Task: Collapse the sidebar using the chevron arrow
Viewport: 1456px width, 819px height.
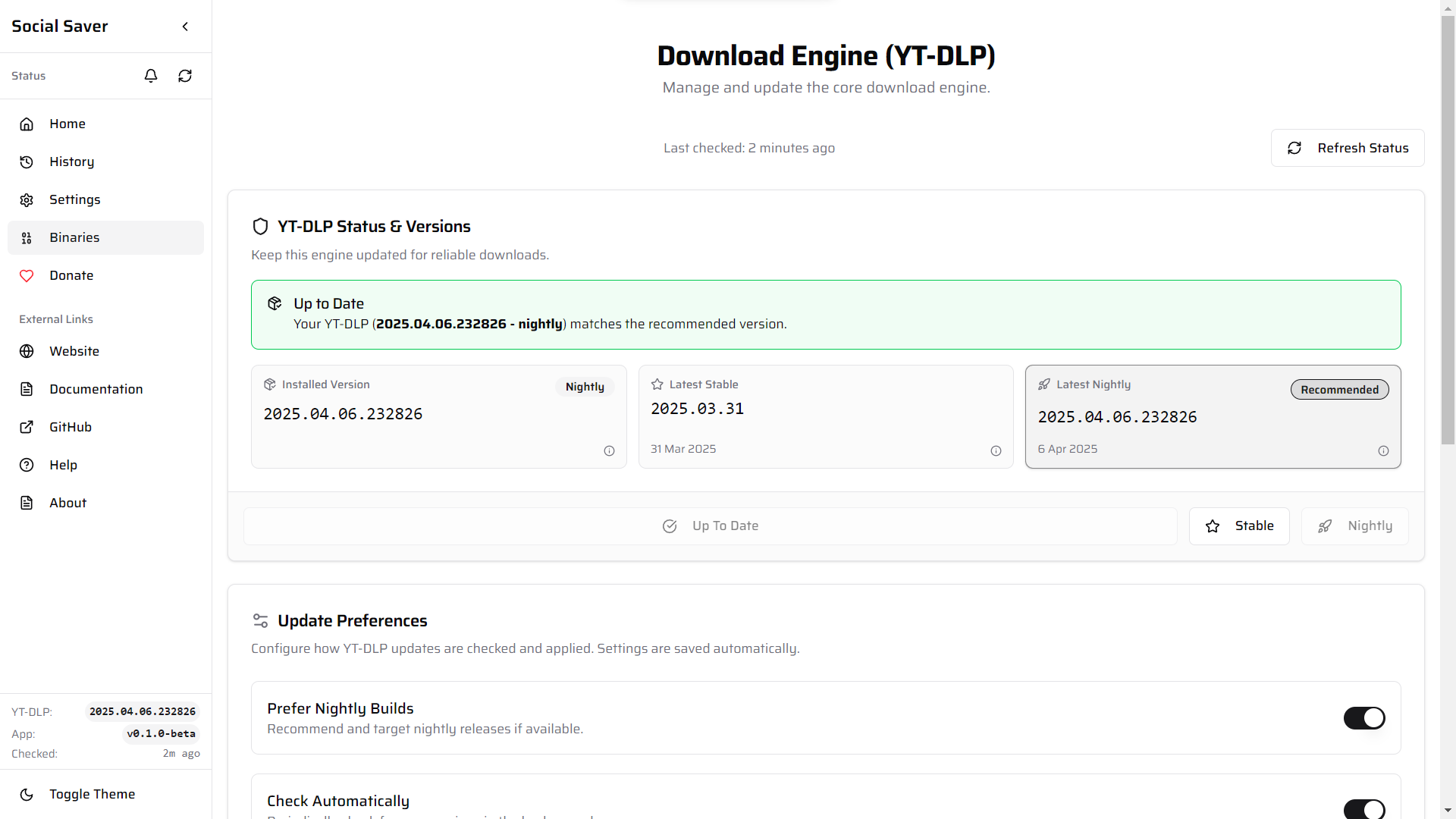Action: [x=185, y=26]
